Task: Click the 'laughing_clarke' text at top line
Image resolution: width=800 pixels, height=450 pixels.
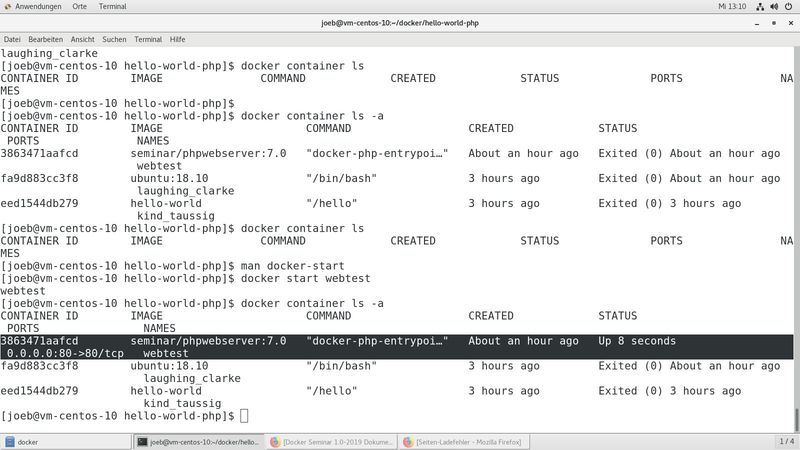Action: click(49, 54)
